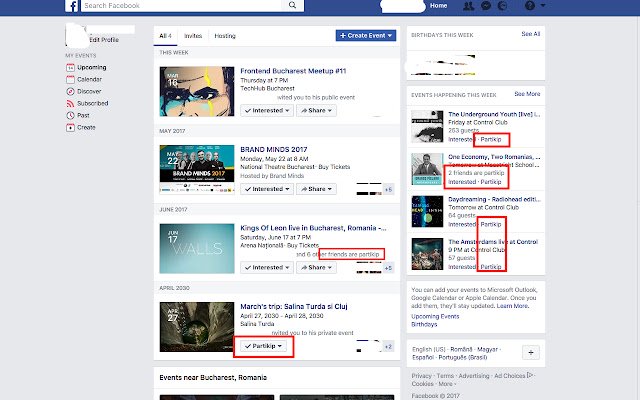This screenshot has width=640, height=400.
Task: Open Frontend Bucharest Meetup #11 event title
Action: pyautogui.click(x=293, y=71)
